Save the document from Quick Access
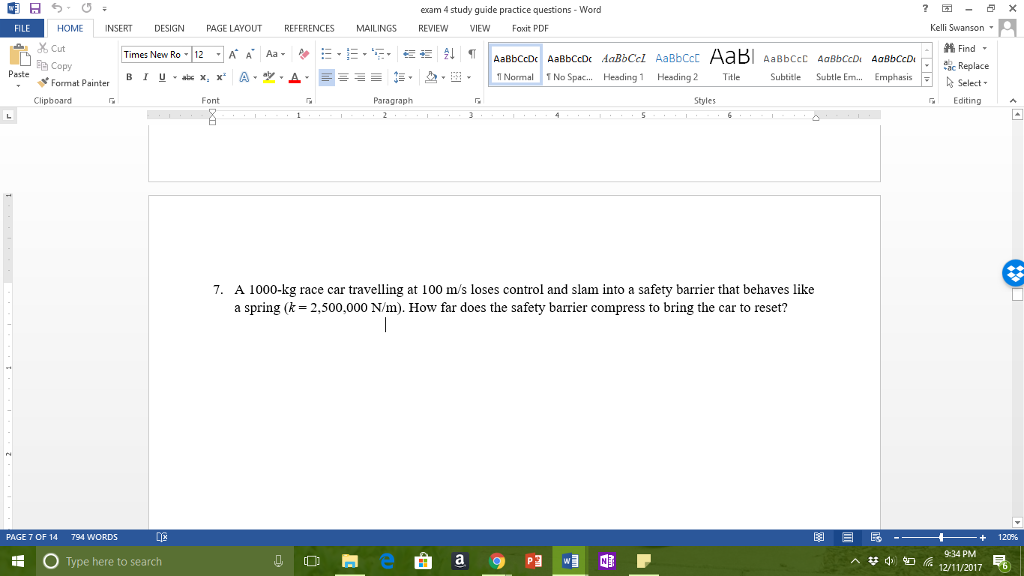This screenshot has height=576, width=1024. tap(32, 9)
